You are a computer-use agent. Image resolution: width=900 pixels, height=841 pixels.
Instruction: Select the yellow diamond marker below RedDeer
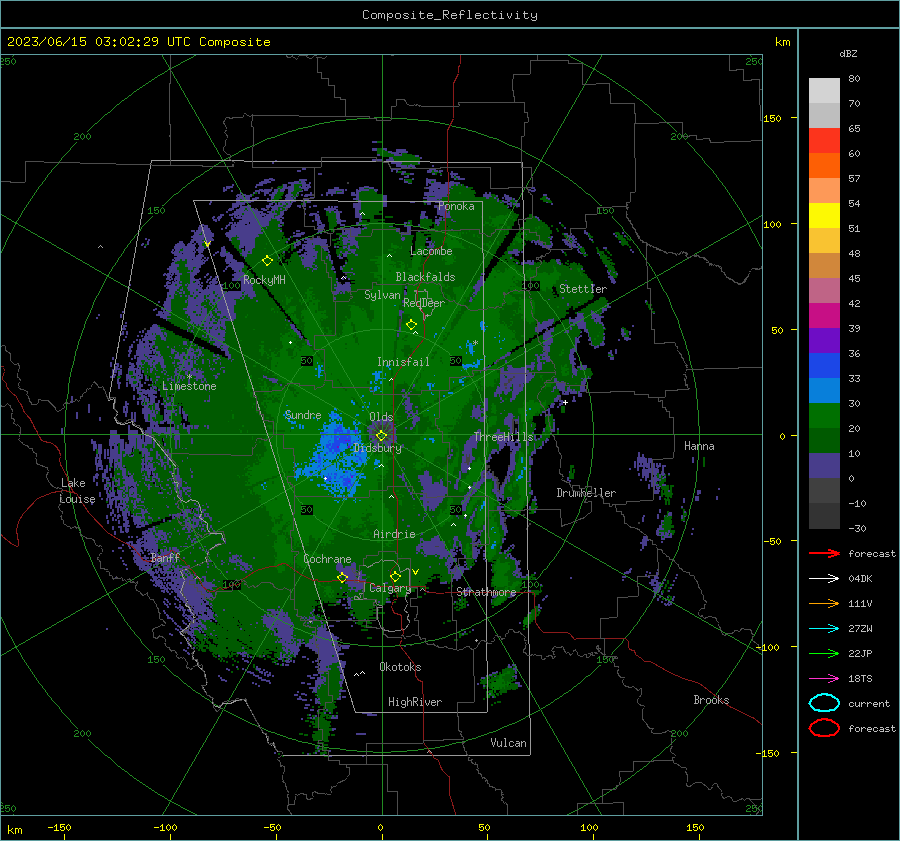411,325
